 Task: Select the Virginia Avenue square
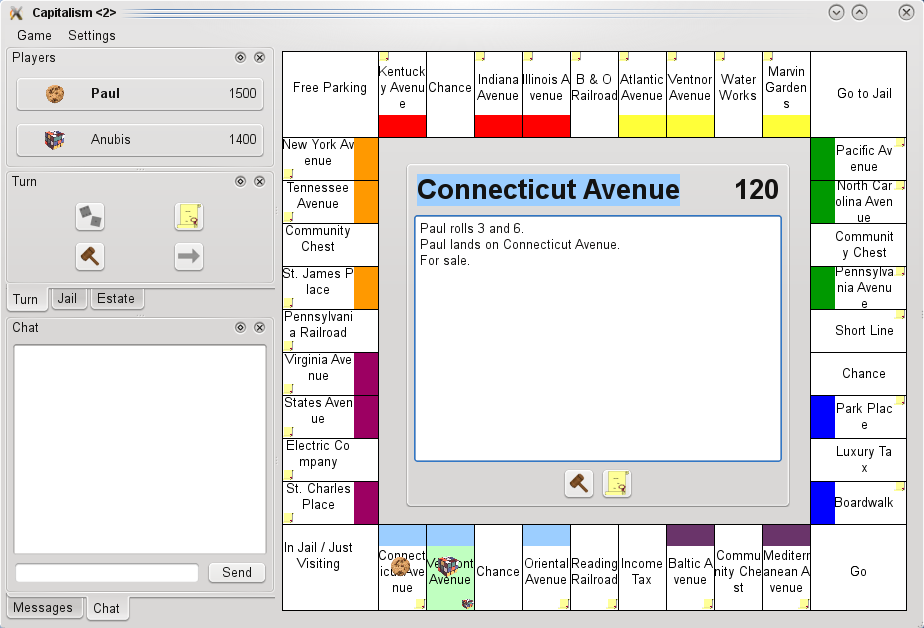330,374
